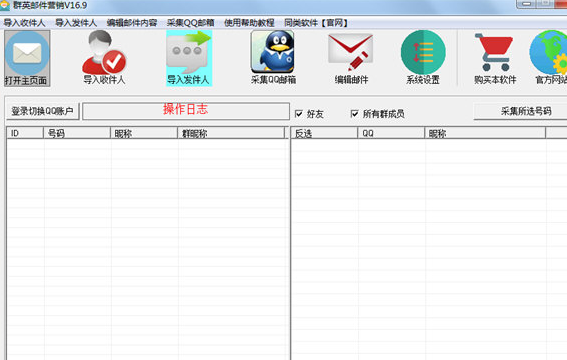Open the 同类软件【官网】 menu
Screen dimensions: 567x360
pos(316,23)
